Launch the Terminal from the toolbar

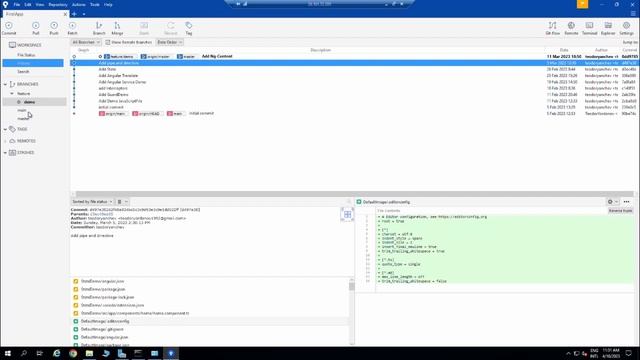click(x=589, y=28)
